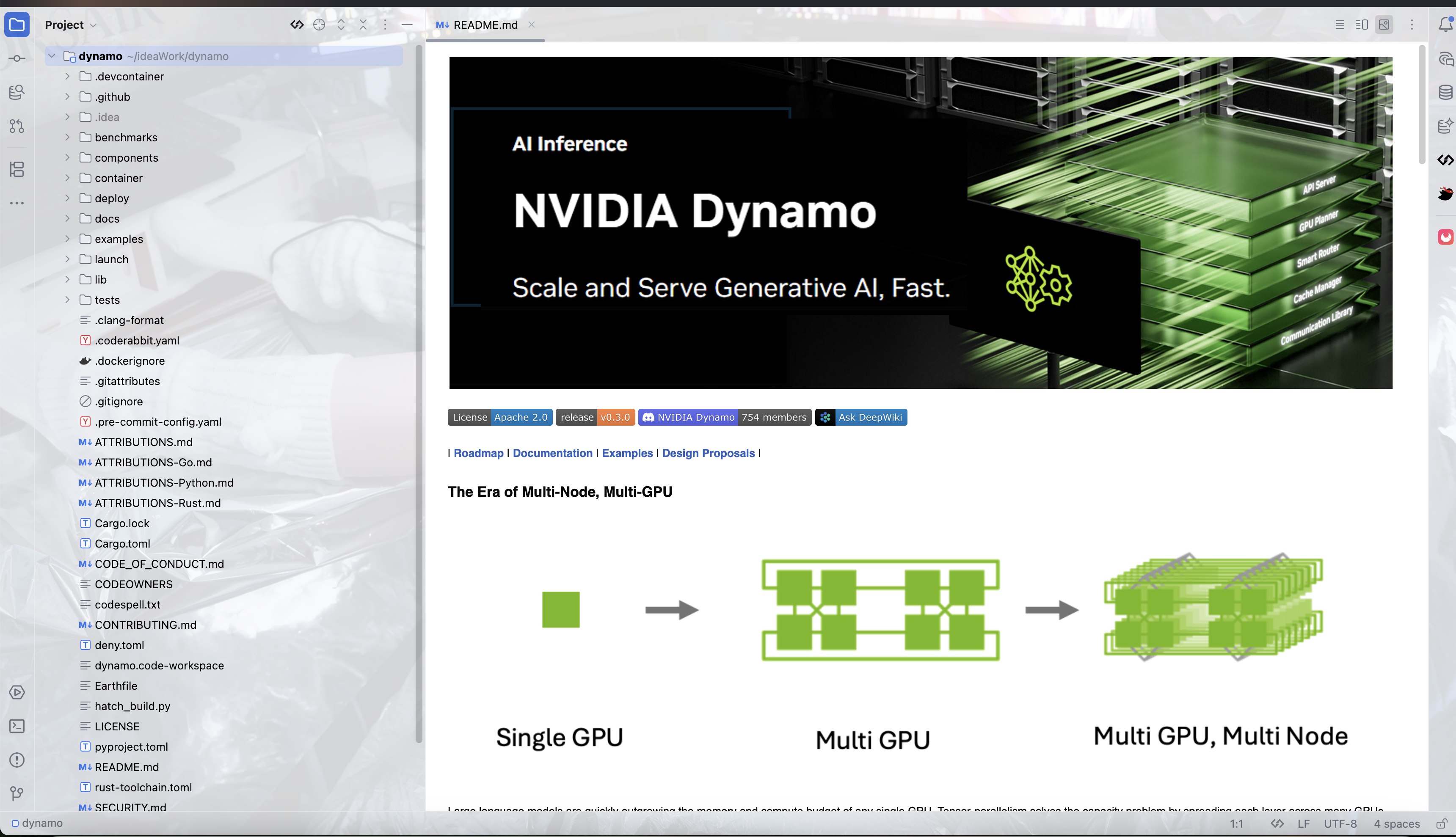
Task: Select Cargo.toml in the project tree
Action: [122, 543]
